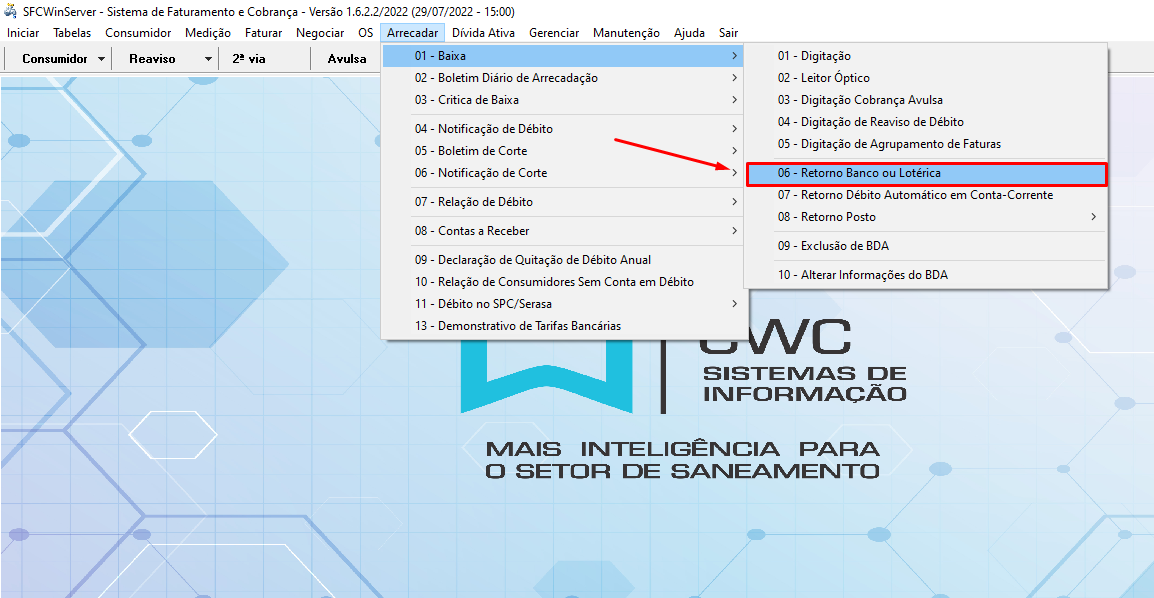
Task: Open the Manutenção menu
Action: tap(626, 32)
